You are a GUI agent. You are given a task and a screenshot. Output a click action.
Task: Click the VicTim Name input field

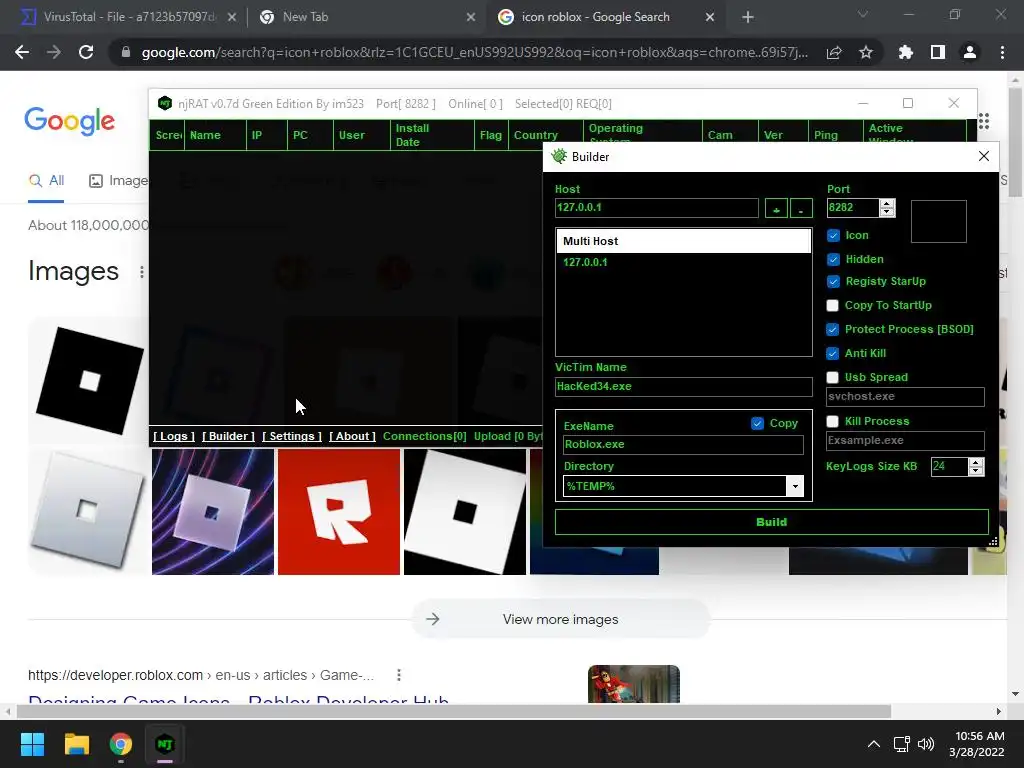pyautogui.click(x=683, y=387)
